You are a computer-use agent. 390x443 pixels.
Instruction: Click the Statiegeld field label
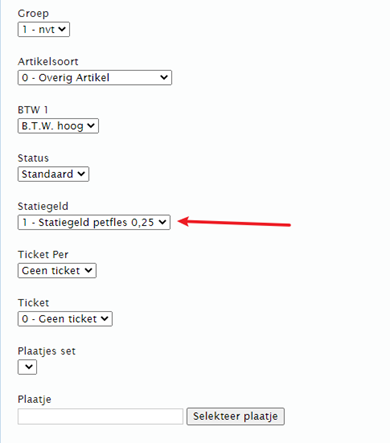(43, 206)
